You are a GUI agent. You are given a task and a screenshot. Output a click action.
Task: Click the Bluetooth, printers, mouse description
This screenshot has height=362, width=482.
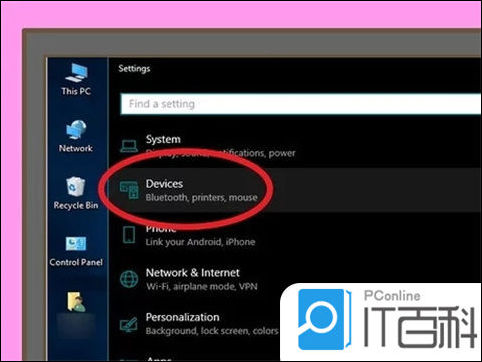[201, 197]
